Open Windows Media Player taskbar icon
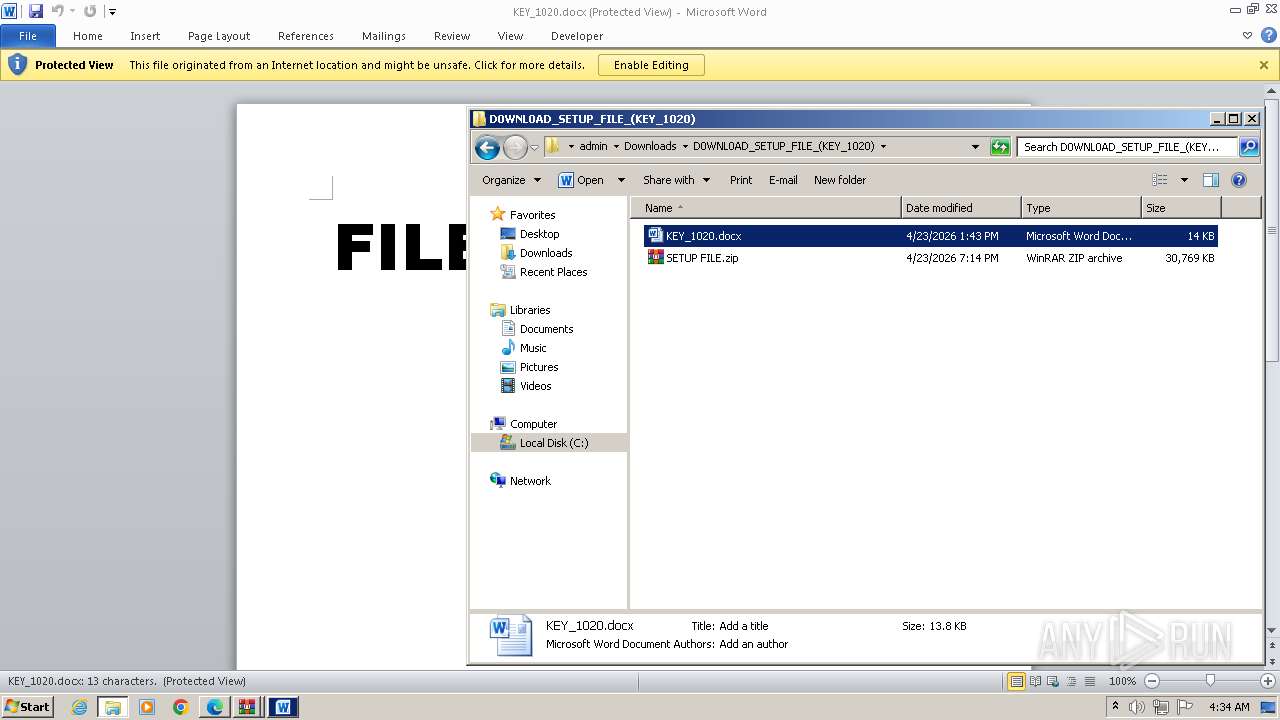The image size is (1280, 720). [x=147, y=707]
